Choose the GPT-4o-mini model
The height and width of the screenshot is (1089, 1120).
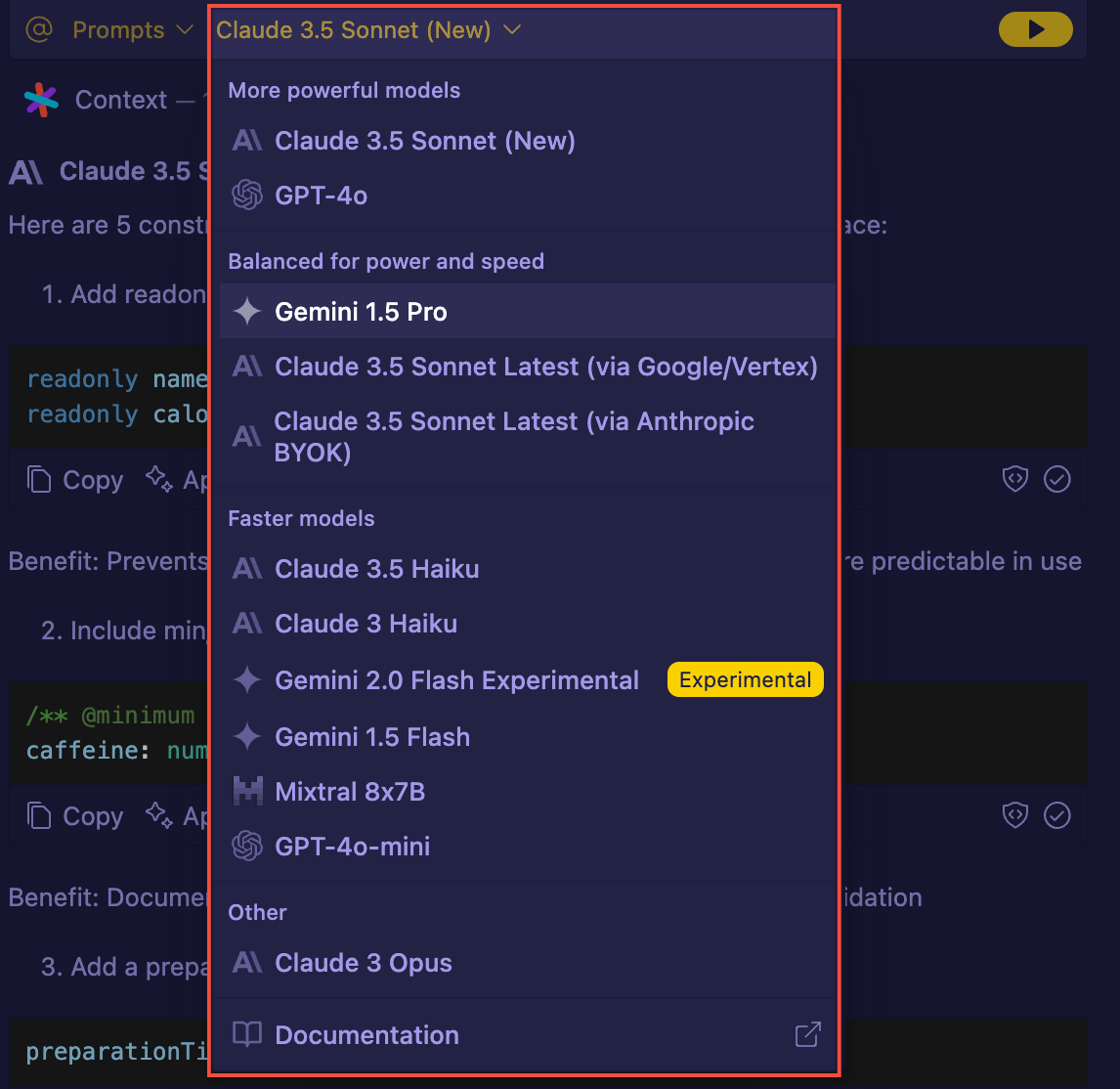pos(527,847)
